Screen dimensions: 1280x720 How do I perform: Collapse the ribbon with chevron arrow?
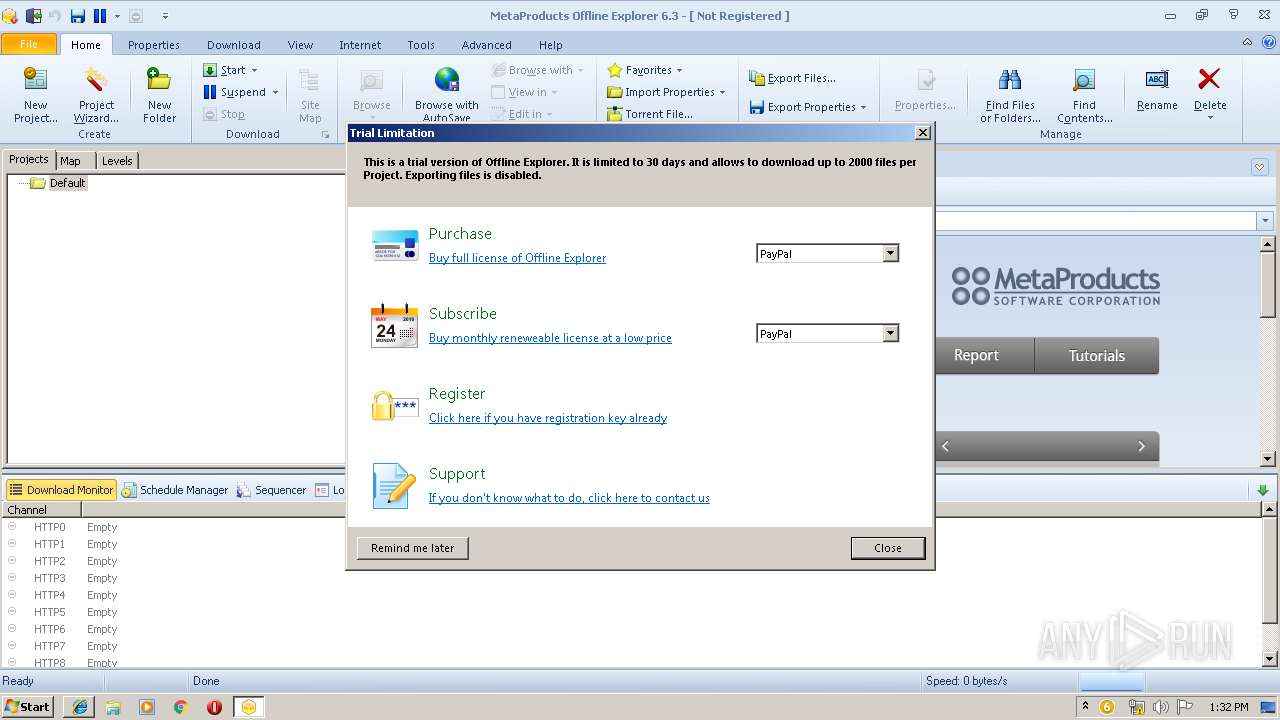coord(1247,42)
